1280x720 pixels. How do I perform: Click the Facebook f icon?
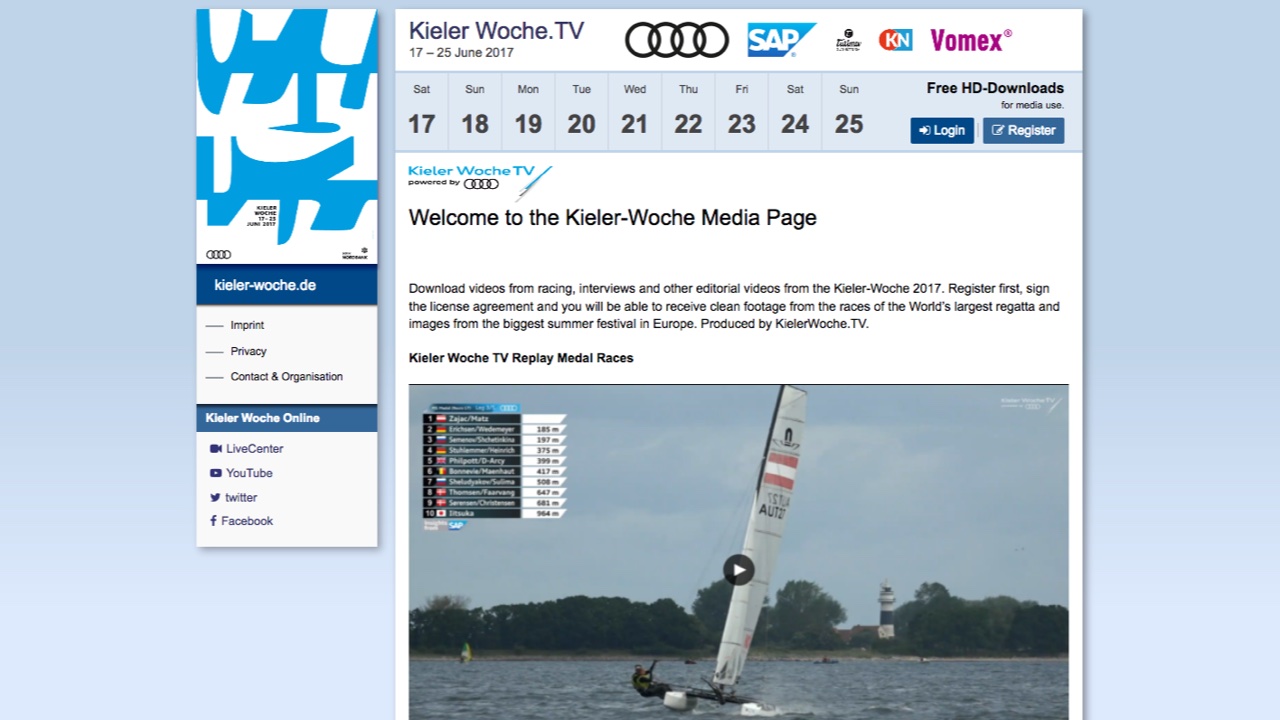[213, 521]
